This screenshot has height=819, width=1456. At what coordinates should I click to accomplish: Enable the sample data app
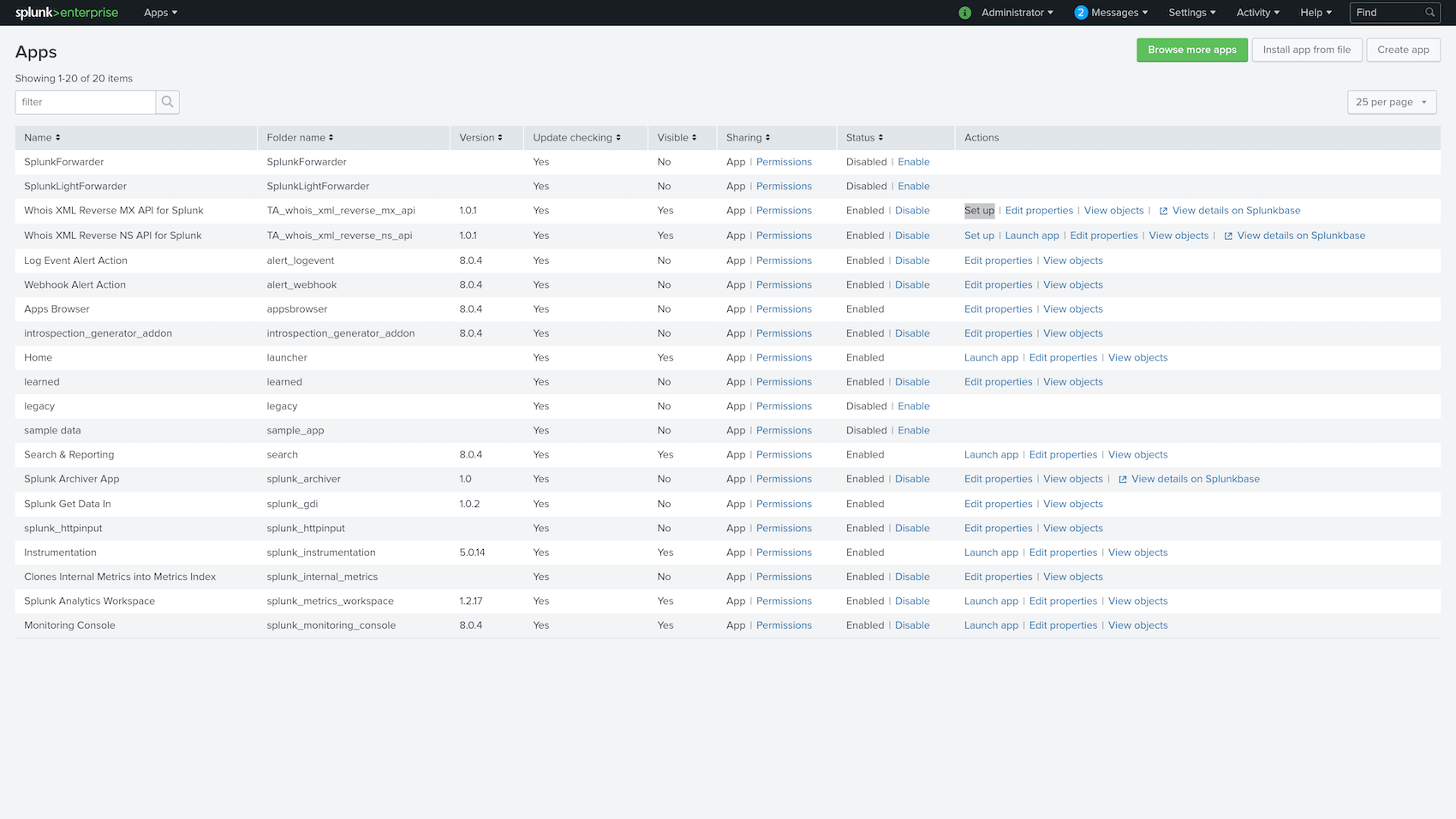pos(914,431)
